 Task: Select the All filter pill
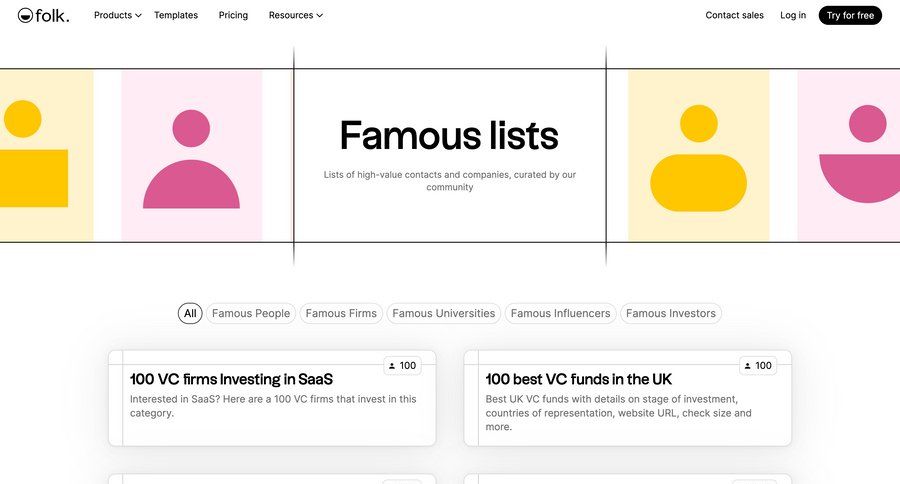point(190,313)
